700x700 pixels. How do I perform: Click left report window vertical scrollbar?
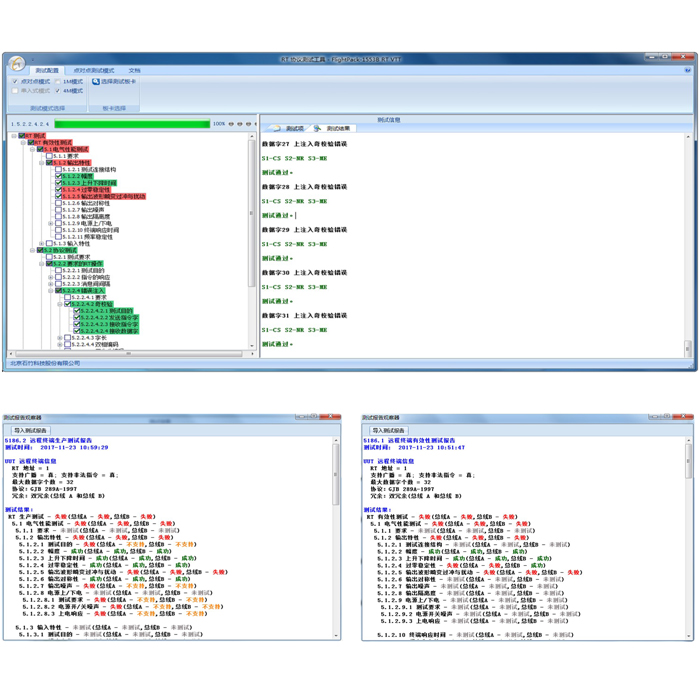point(336,538)
